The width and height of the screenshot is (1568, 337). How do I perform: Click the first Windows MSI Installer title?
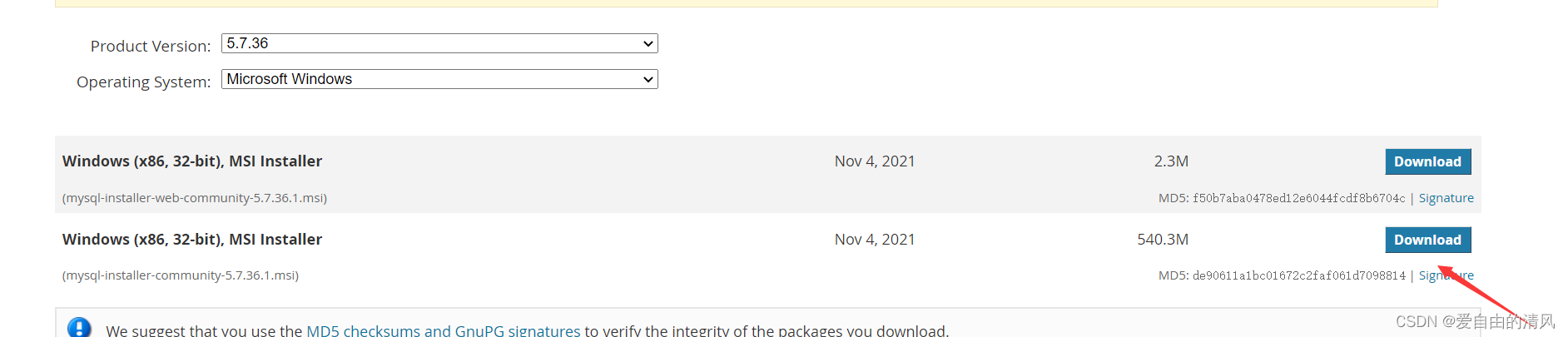(x=192, y=161)
